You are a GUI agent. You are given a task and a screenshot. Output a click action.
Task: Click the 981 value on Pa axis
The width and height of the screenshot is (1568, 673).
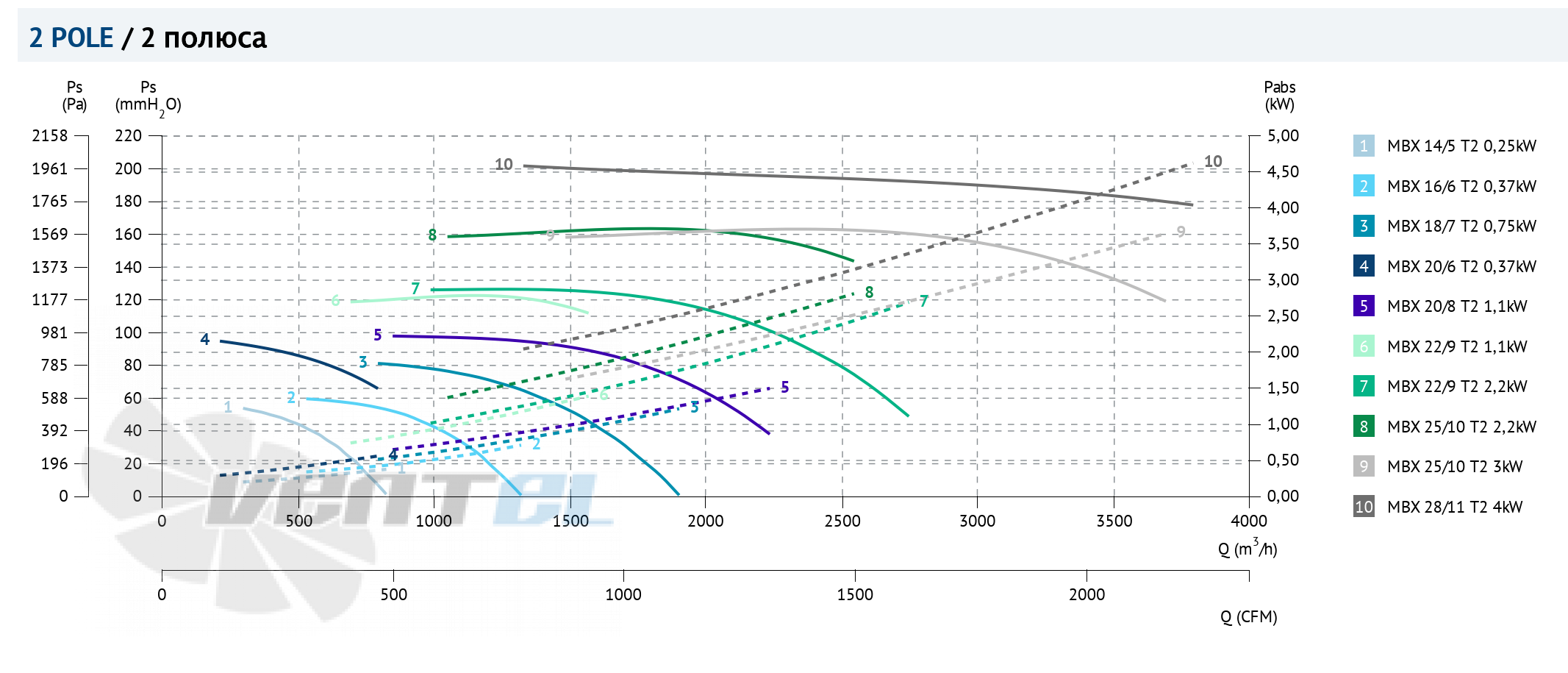coord(54,332)
